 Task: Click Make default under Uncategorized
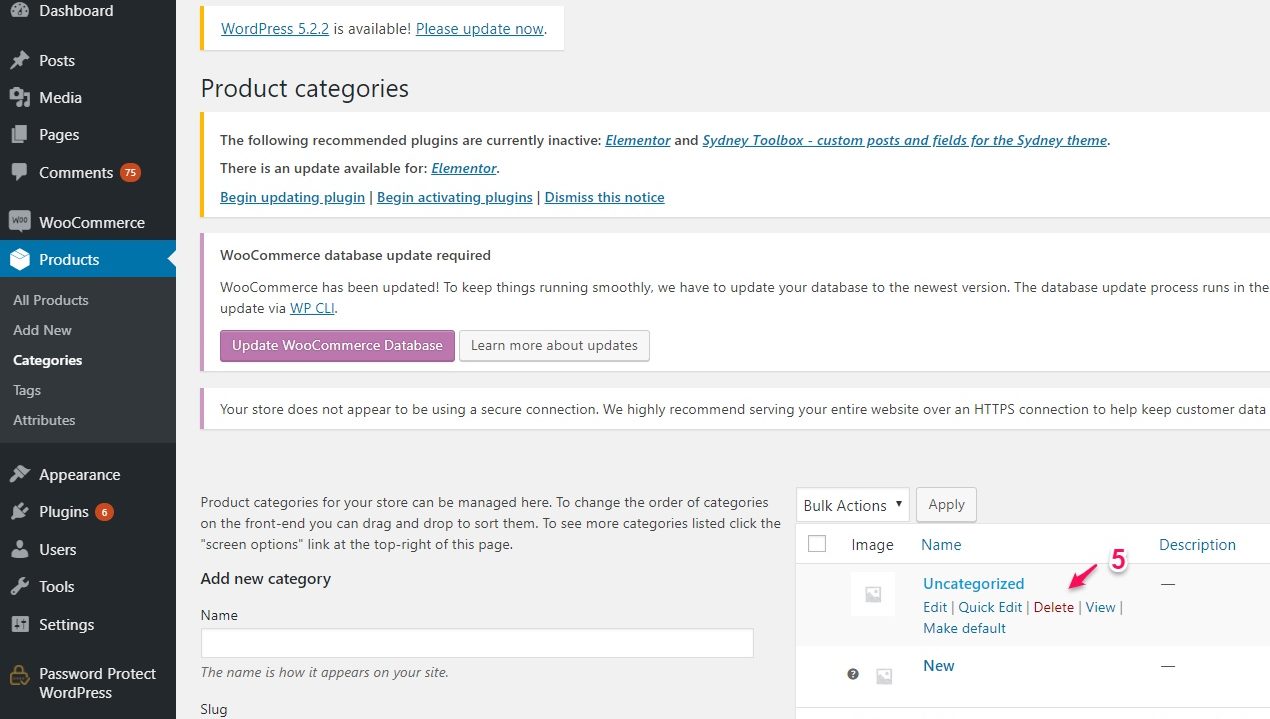pos(964,628)
